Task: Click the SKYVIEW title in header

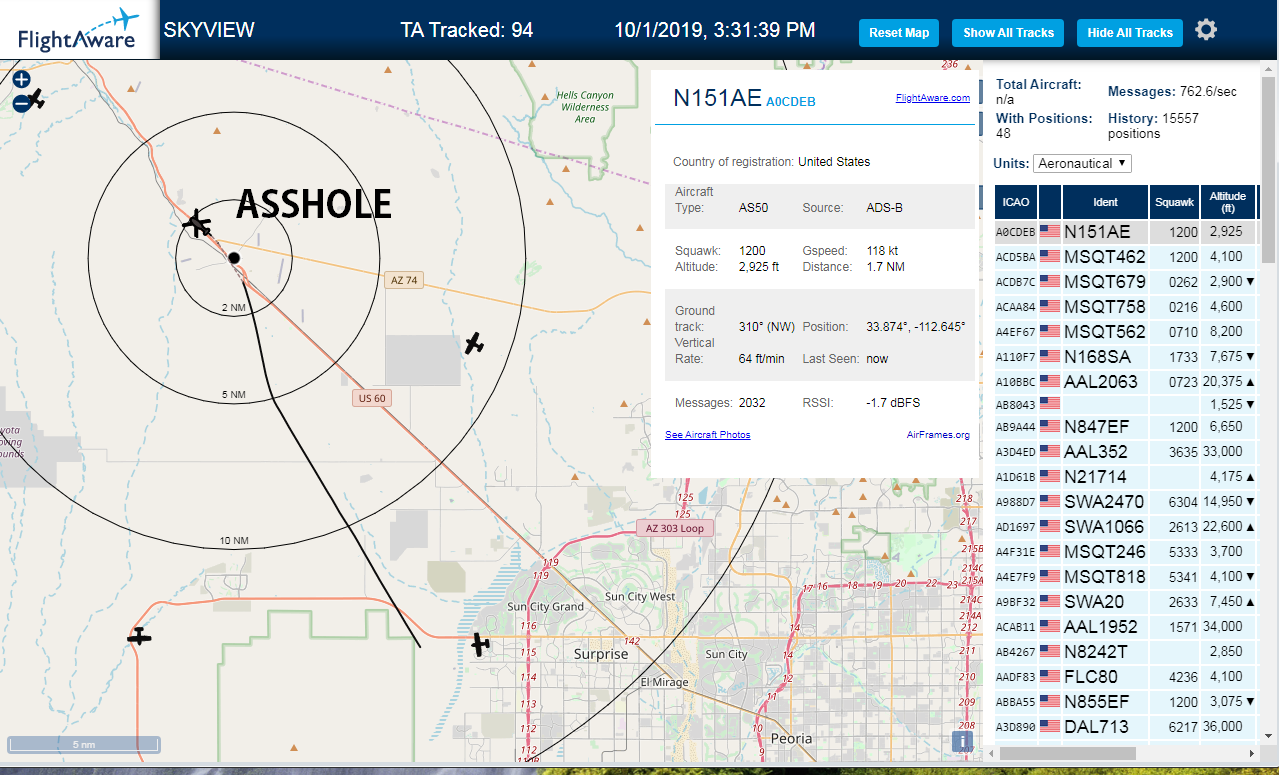Action: [209, 30]
